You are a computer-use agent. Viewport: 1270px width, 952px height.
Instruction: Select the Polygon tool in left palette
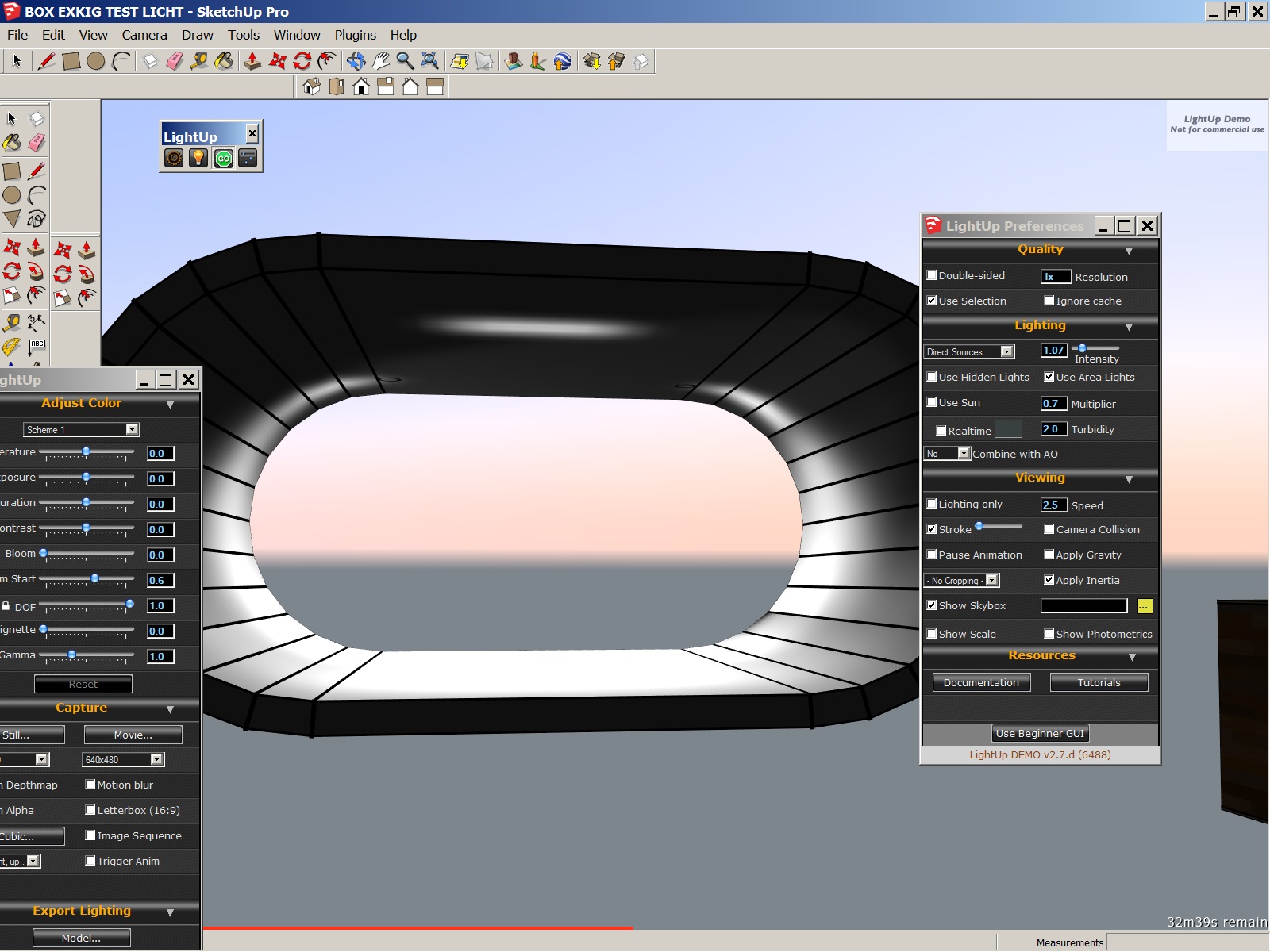(x=12, y=219)
